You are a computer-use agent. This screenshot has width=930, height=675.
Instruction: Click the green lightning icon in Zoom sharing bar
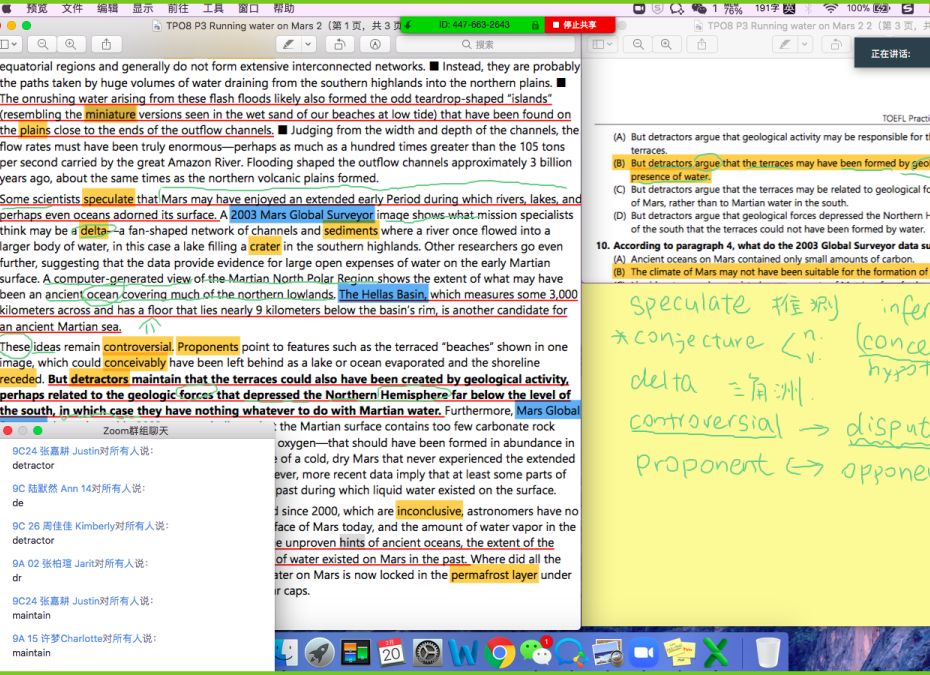(x=408, y=25)
